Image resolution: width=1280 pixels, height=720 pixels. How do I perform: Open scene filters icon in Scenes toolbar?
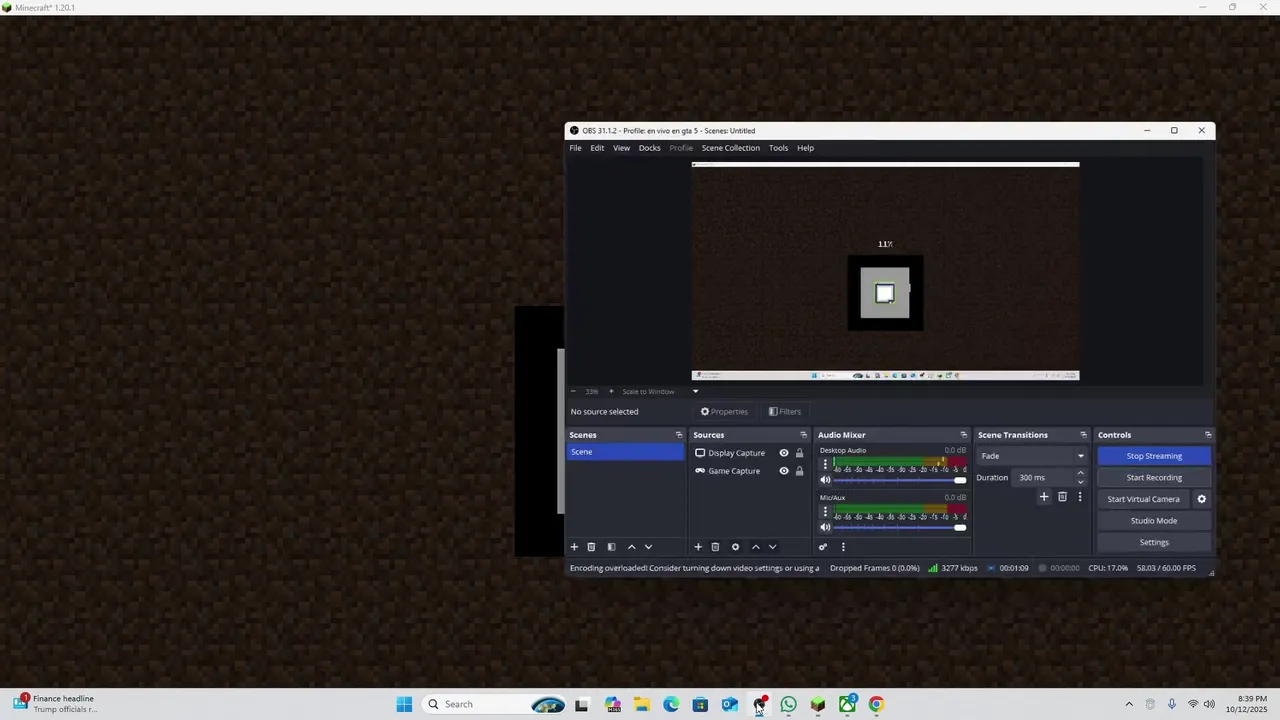[611, 547]
